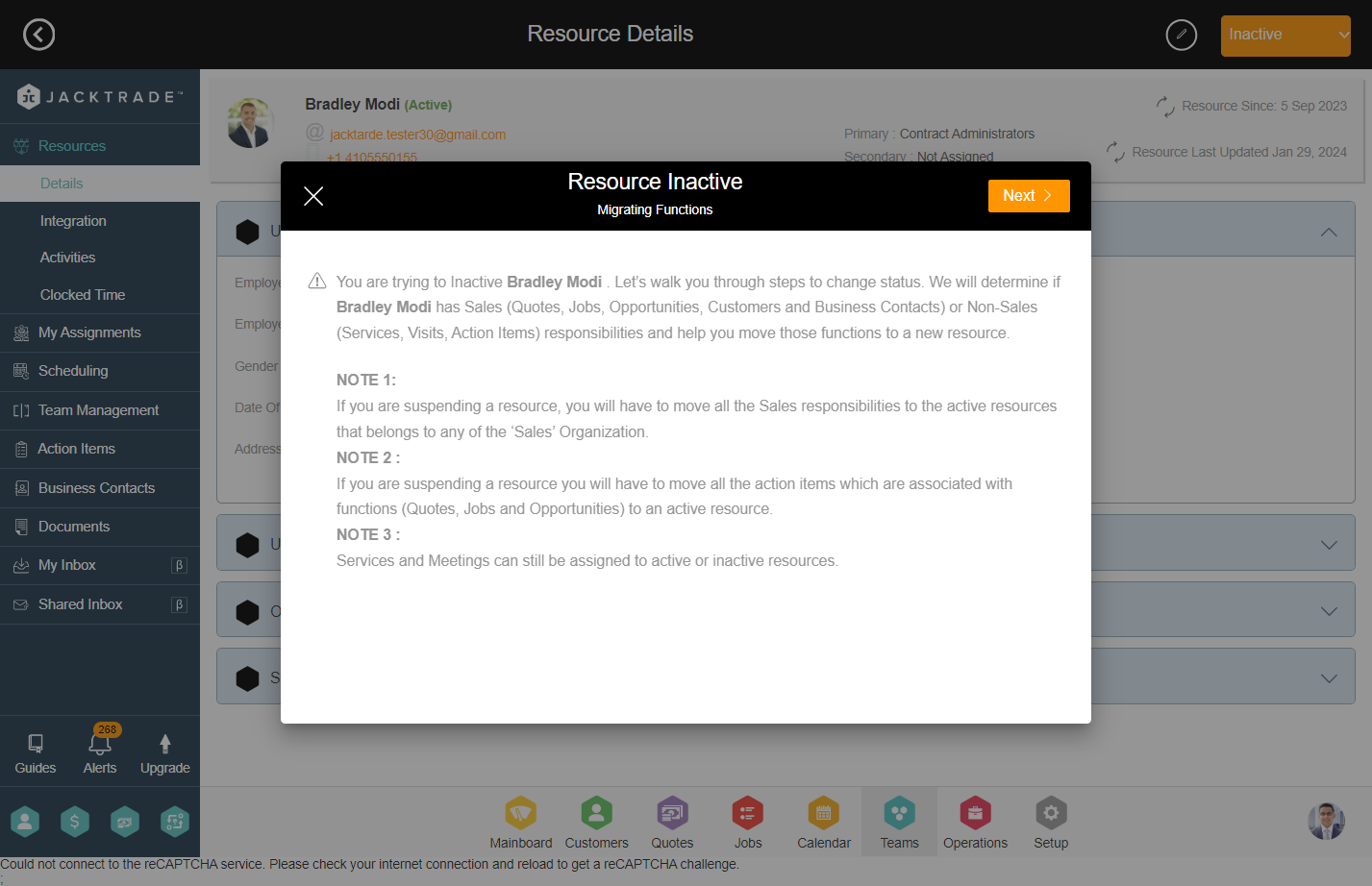1372x886 pixels.
Task: Open Team Management
Action: click(100, 410)
